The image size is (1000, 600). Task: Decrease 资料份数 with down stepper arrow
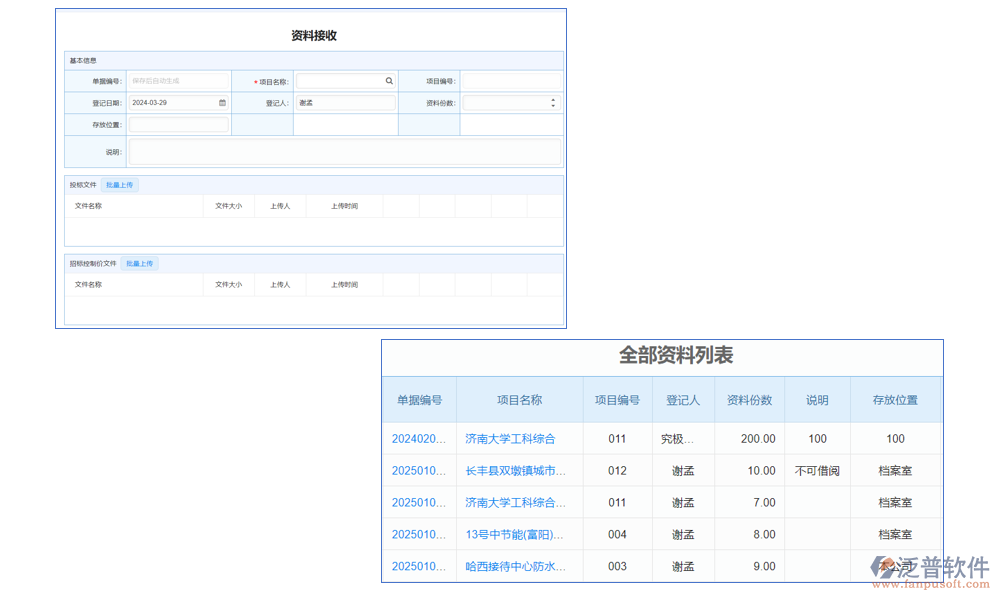point(554,105)
